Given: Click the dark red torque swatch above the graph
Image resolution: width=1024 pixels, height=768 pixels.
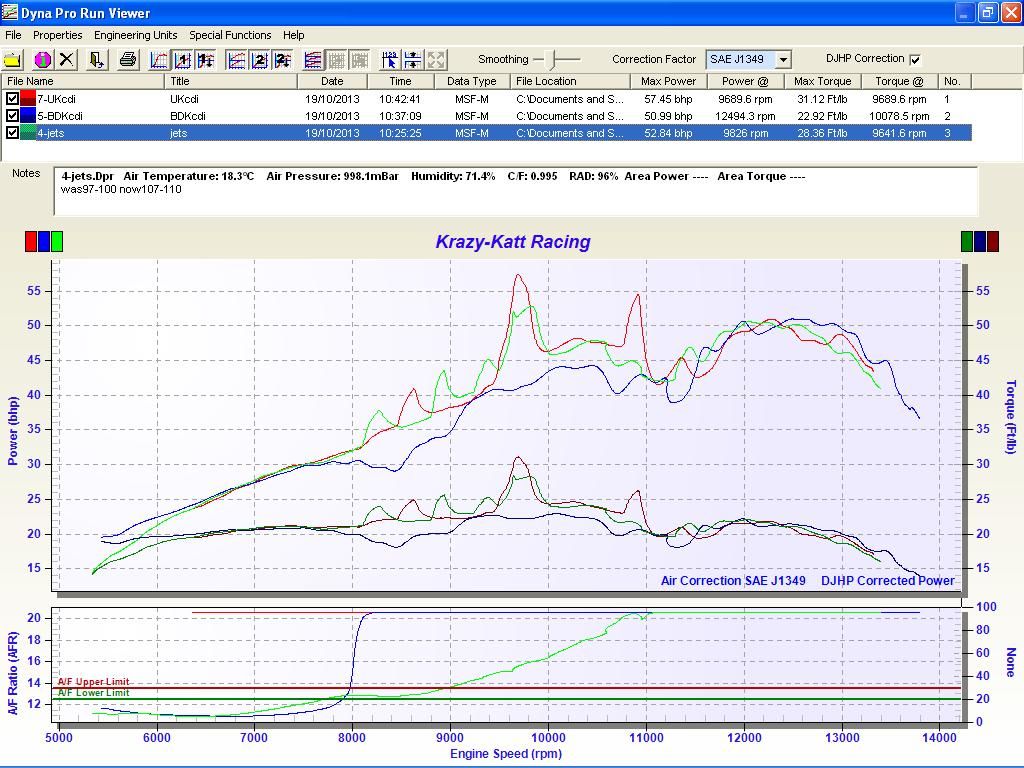Looking at the screenshot, I should (x=993, y=241).
